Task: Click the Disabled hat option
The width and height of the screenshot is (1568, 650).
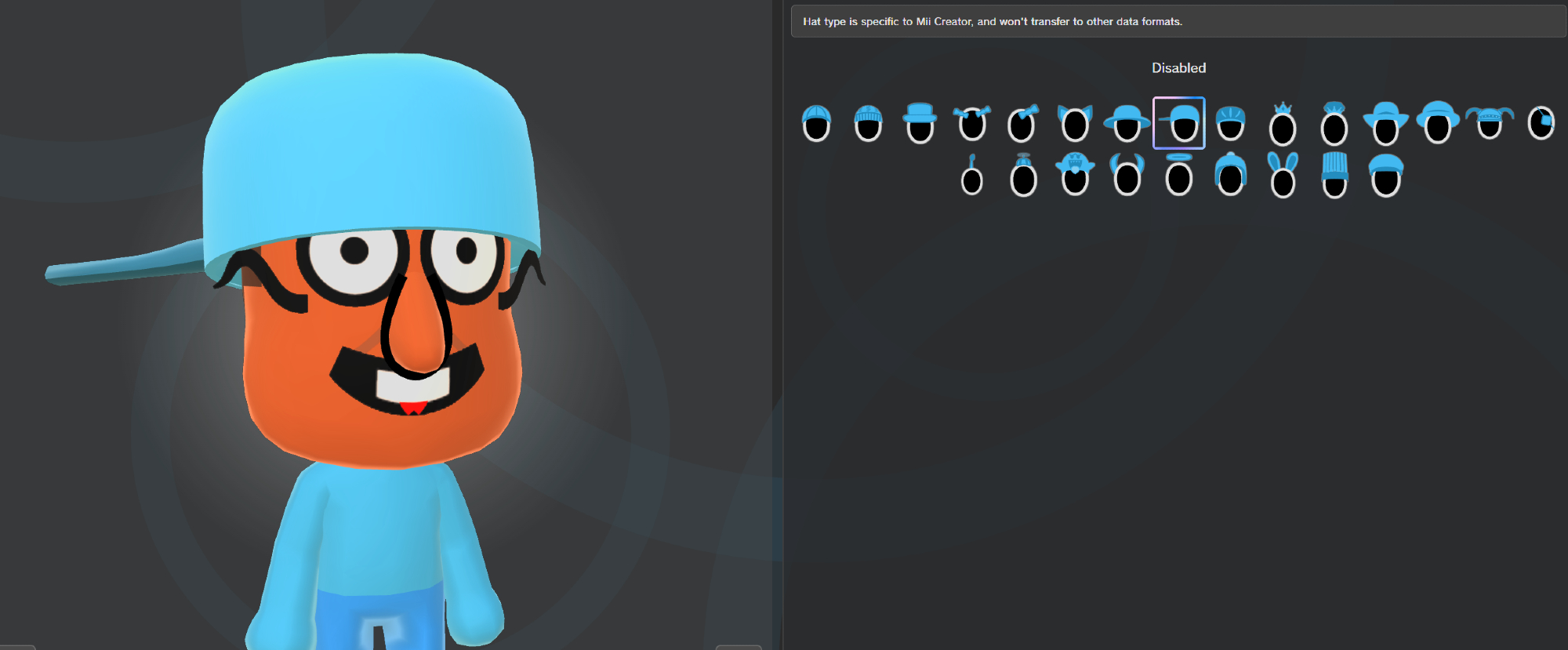Action: click(1178, 68)
